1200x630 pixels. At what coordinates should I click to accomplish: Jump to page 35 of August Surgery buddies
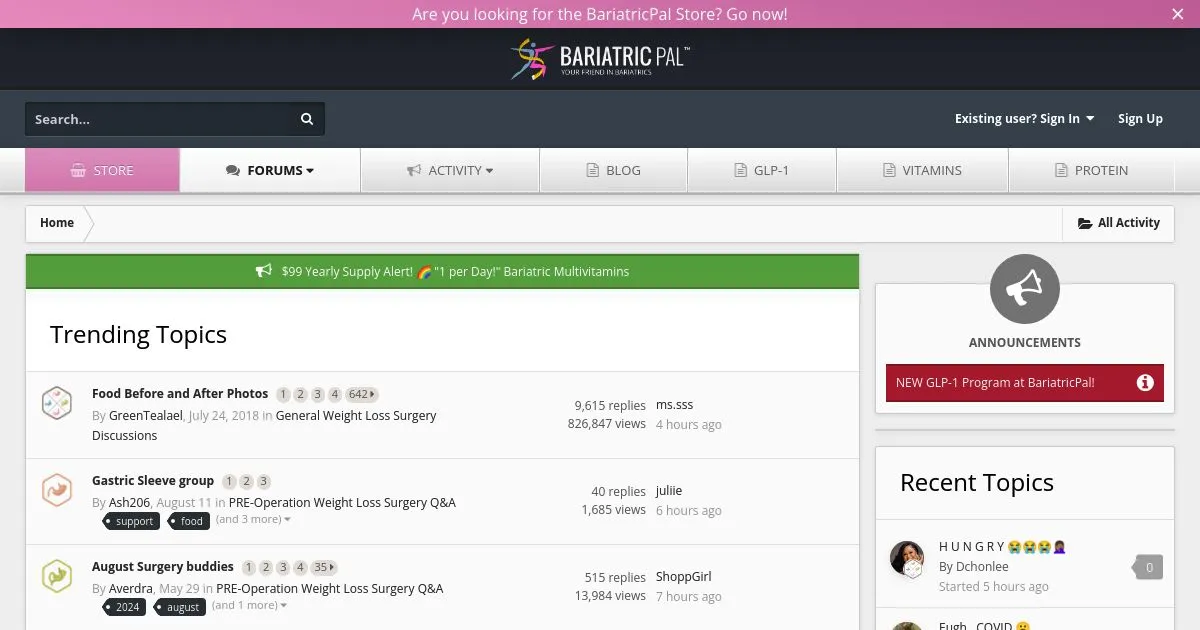[324, 568]
